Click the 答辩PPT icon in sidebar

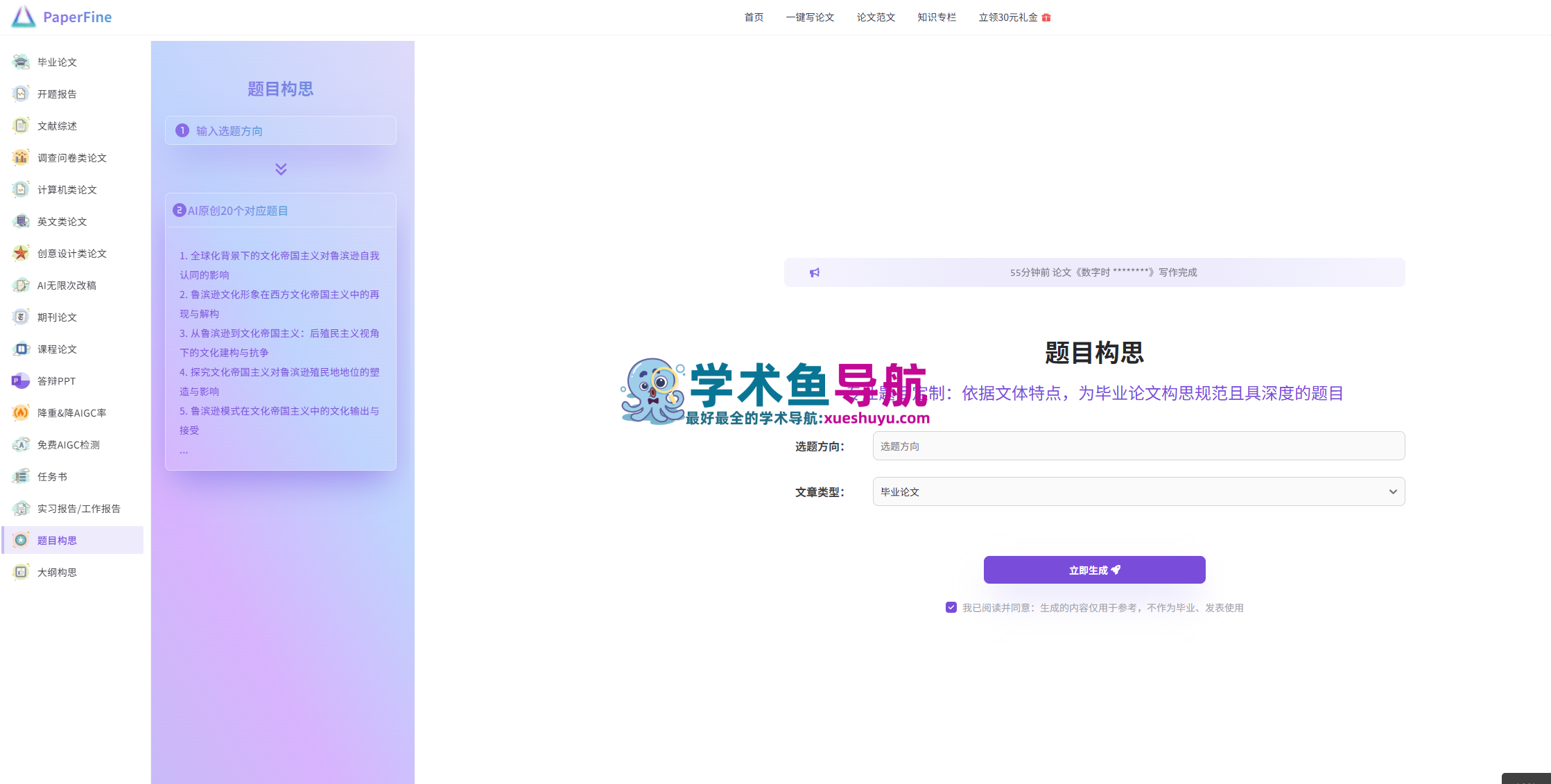[21, 381]
